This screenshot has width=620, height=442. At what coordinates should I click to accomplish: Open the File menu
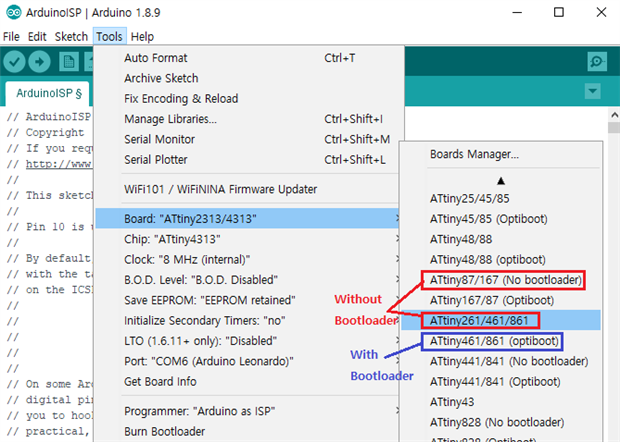[11, 37]
